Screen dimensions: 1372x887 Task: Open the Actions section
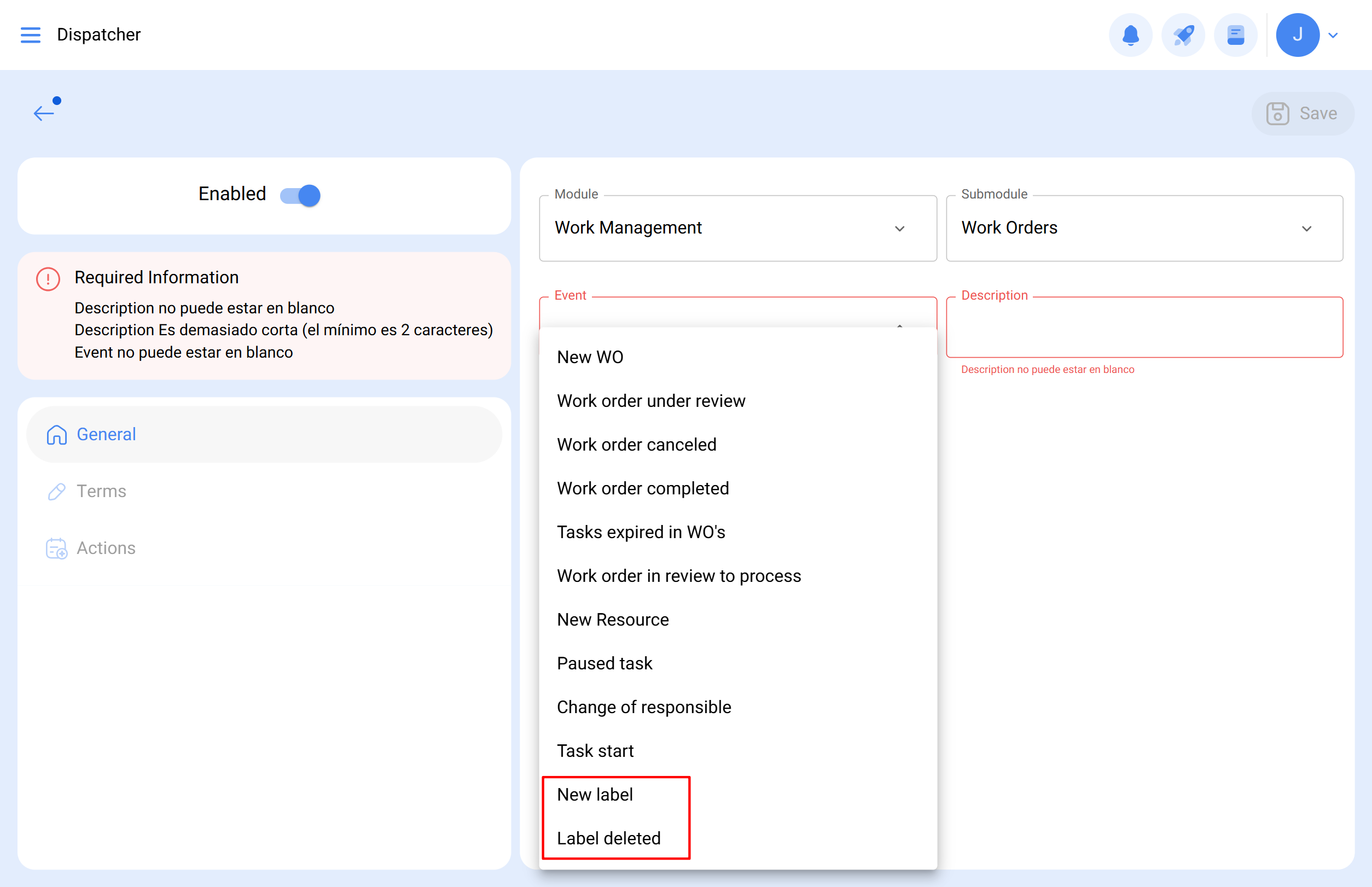106,548
